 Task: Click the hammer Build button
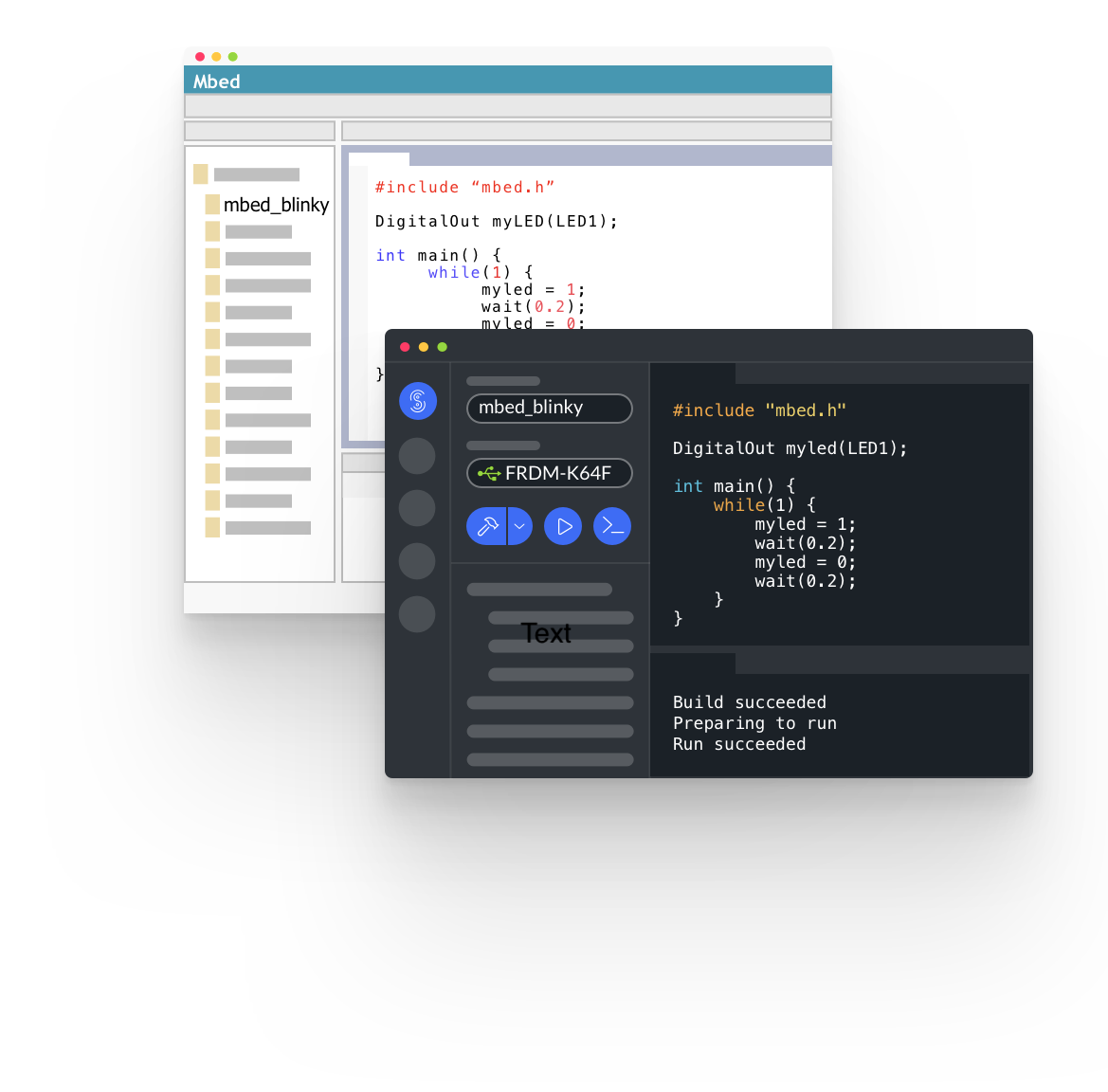(486, 526)
